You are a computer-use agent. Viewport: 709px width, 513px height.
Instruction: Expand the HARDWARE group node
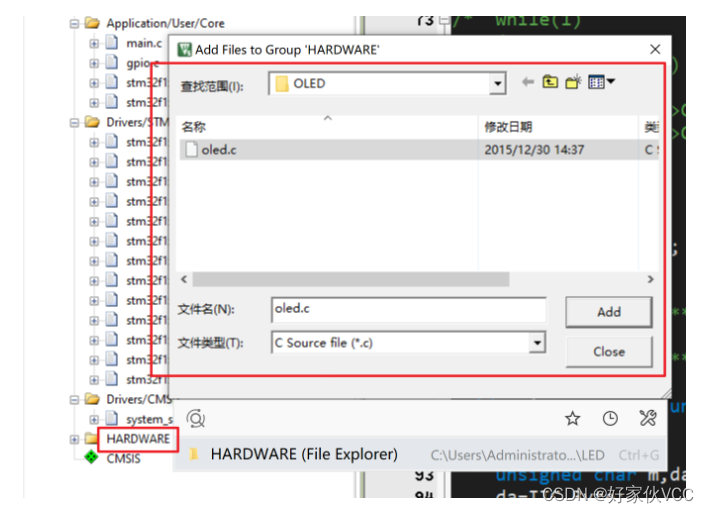74,439
